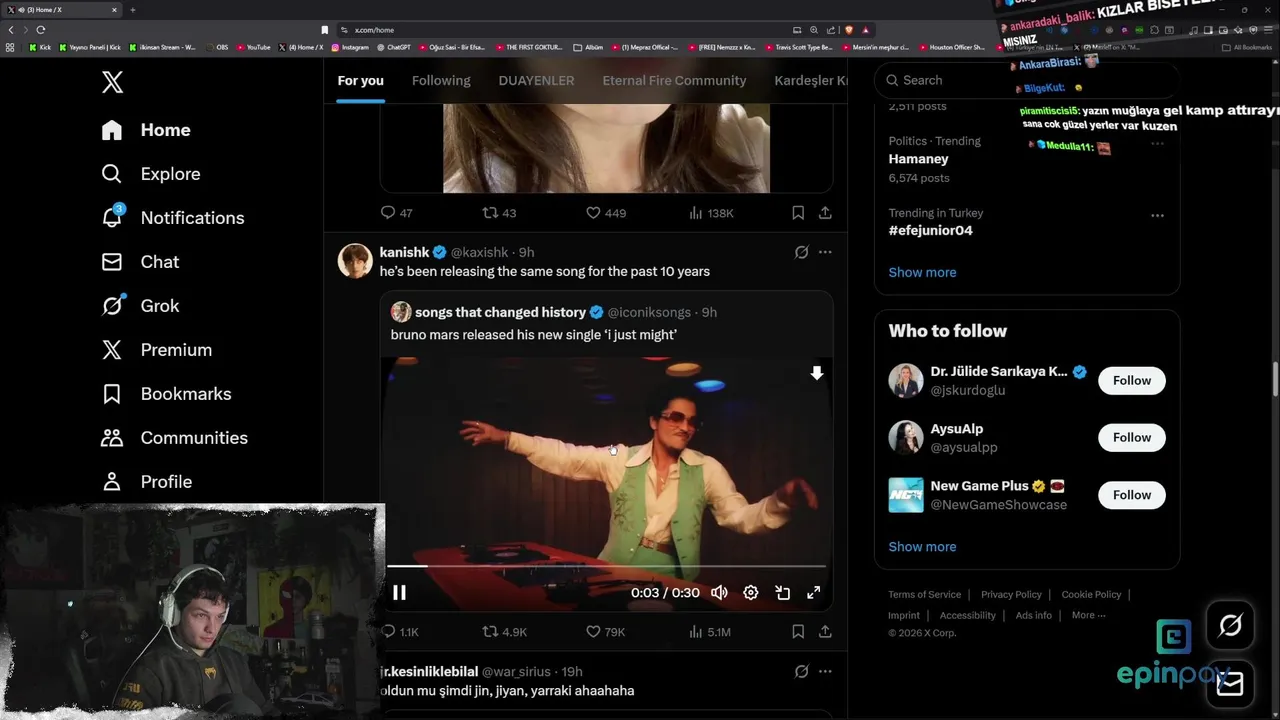Reply to the post with 47 replies

point(396,213)
